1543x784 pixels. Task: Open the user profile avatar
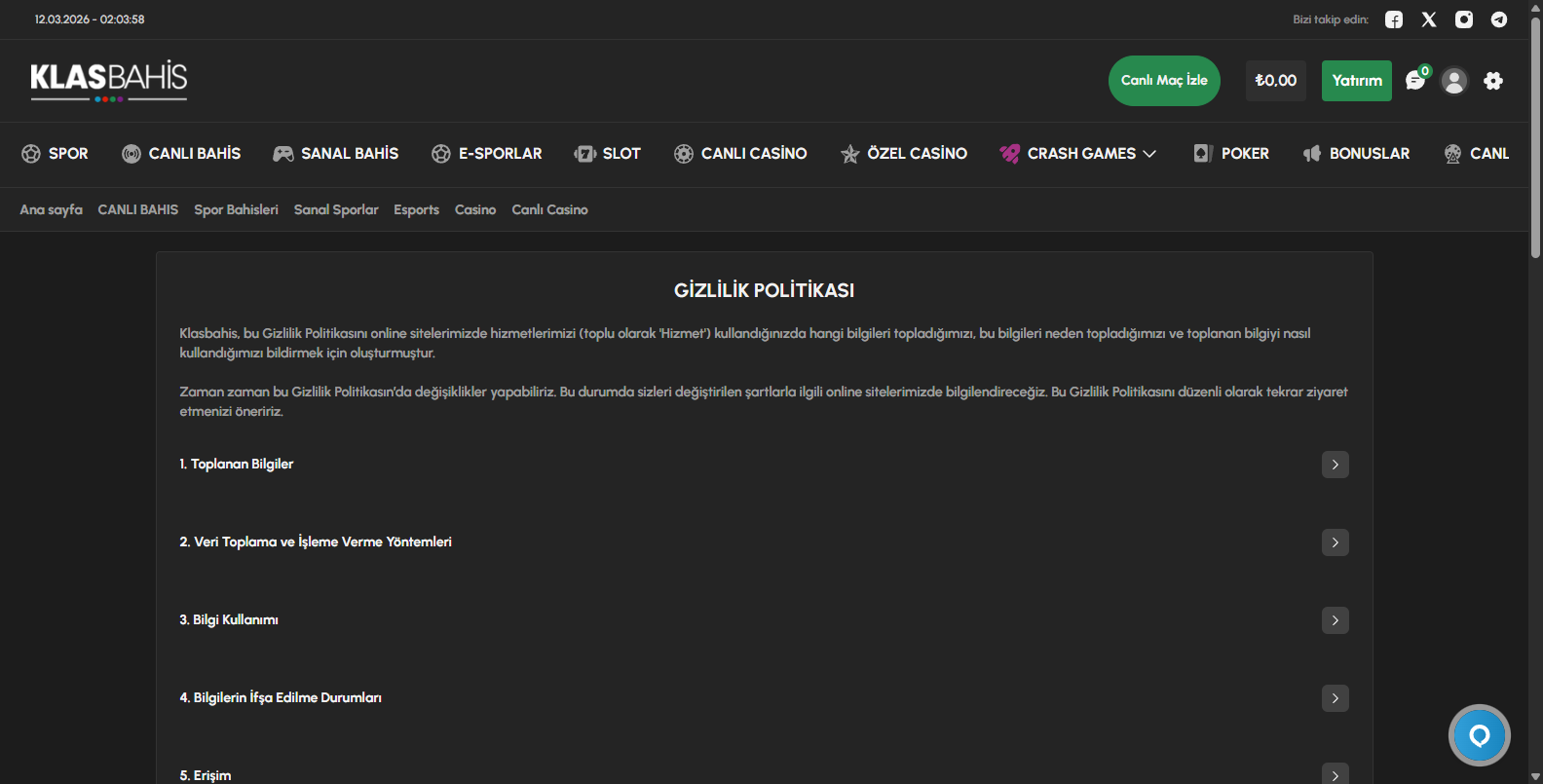click(1454, 81)
